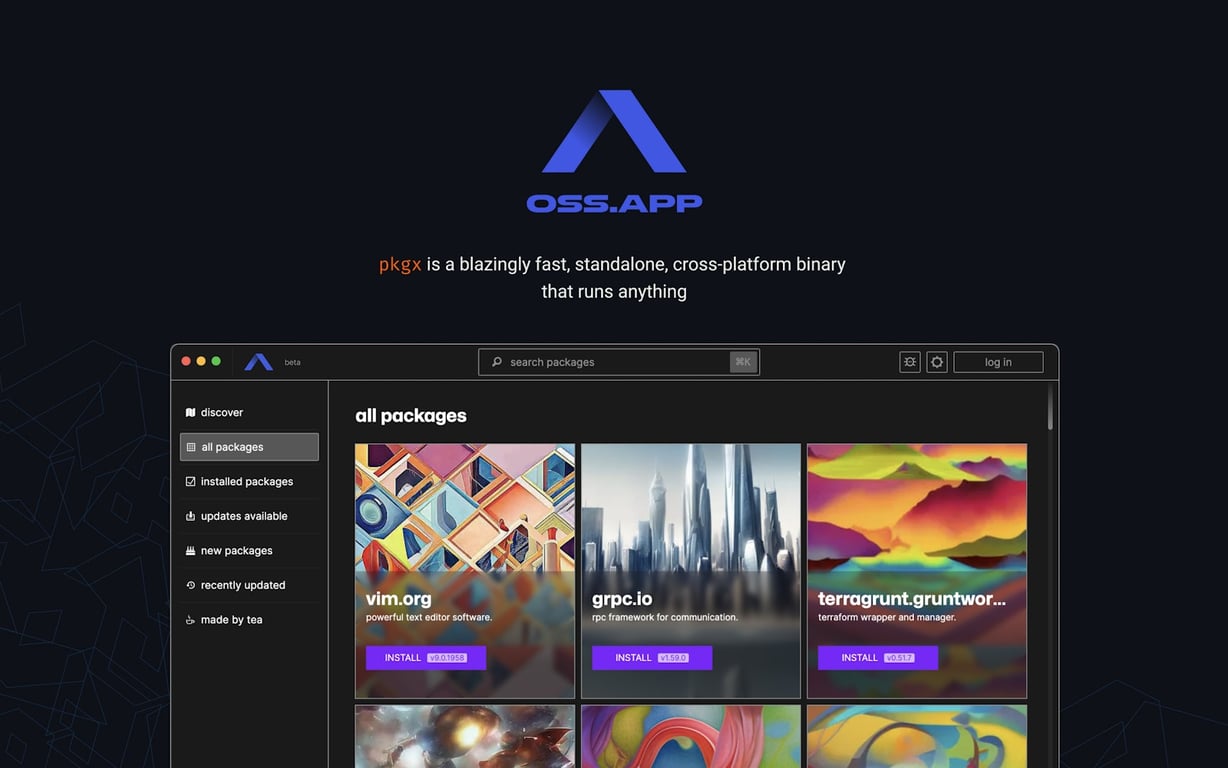View recently updated packages

[x=249, y=585]
